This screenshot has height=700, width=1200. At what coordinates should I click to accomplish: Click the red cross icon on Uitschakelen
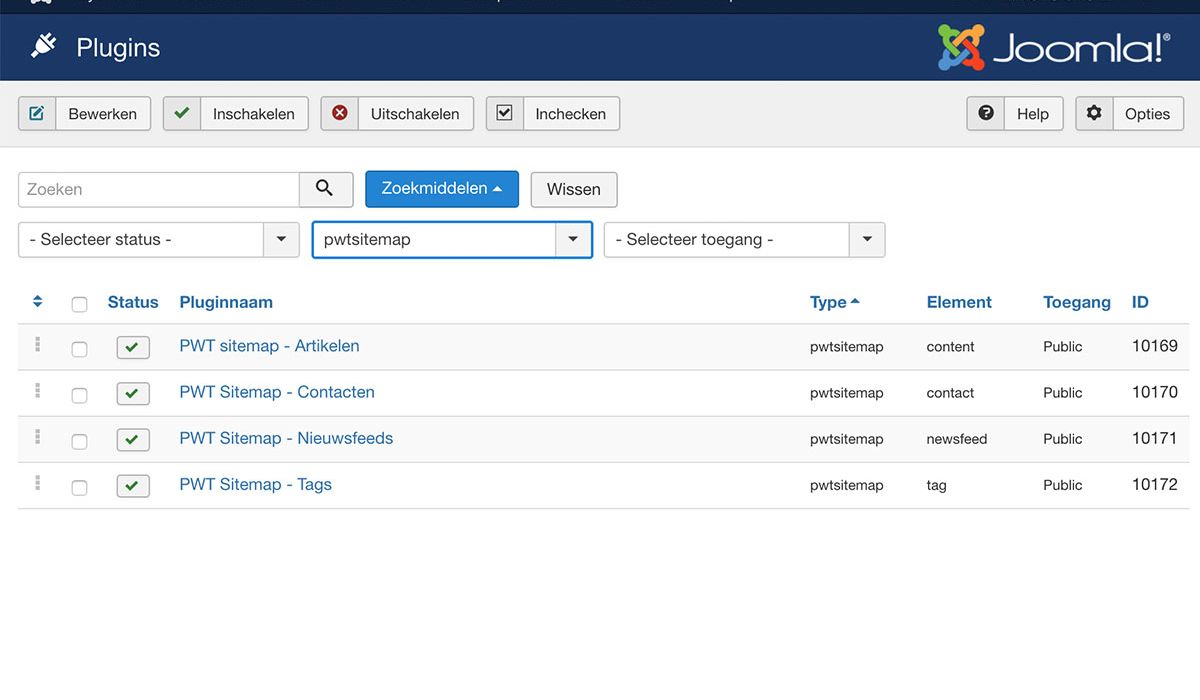click(x=339, y=113)
